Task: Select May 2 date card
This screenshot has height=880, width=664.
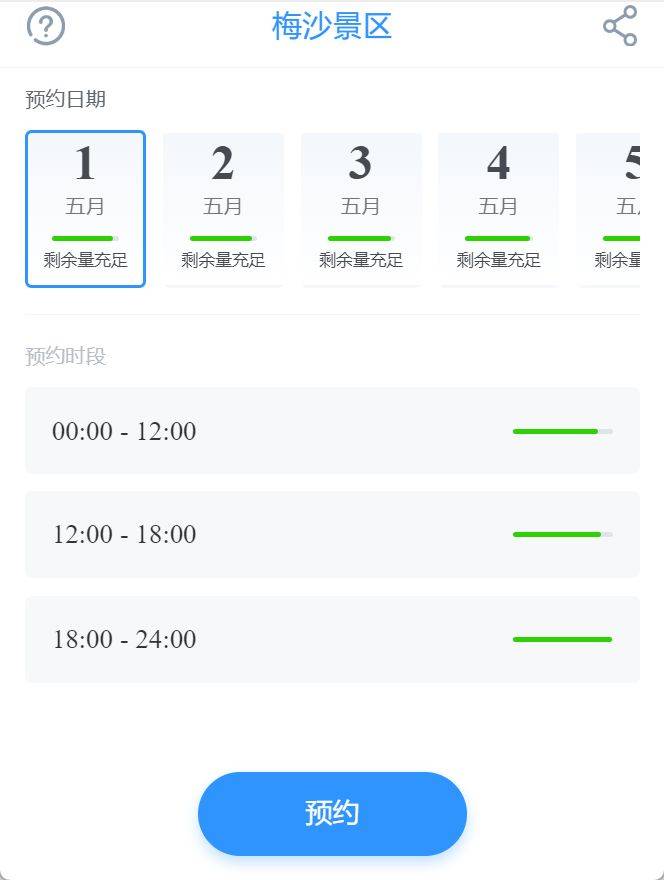Action: (223, 209)
